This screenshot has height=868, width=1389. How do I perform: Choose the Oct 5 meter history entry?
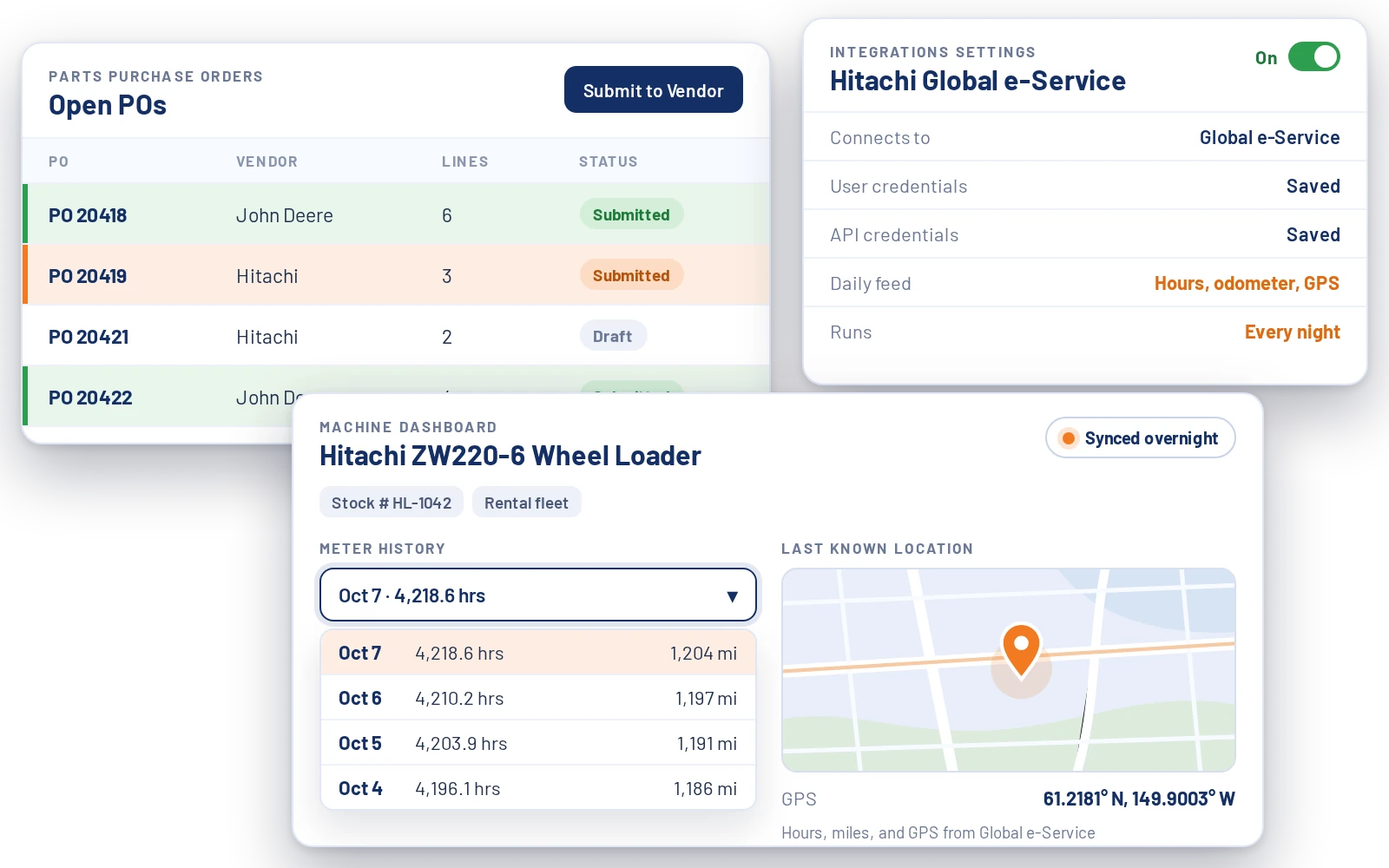pos(538,743)
